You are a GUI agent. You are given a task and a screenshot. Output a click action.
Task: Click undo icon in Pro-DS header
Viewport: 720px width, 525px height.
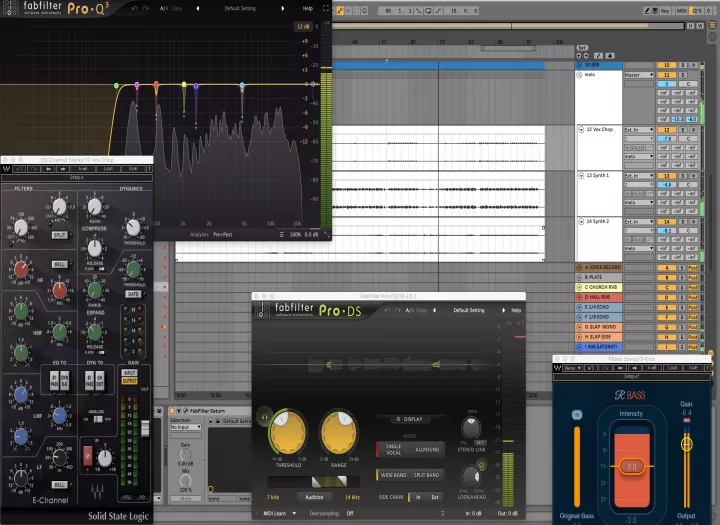pyautogui.click(x=387, y=310)
